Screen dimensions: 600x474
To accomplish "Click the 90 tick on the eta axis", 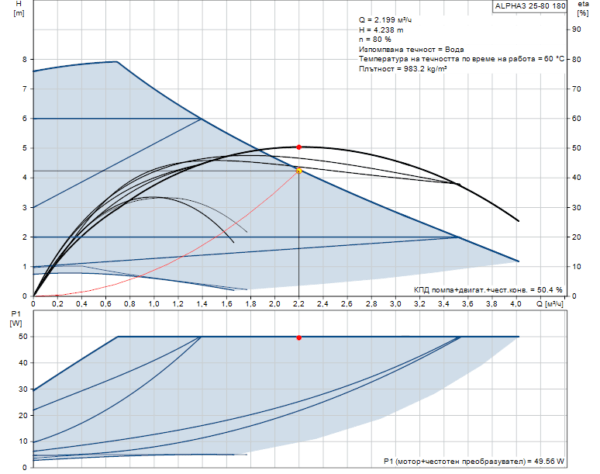I will [x=574, y=29].
